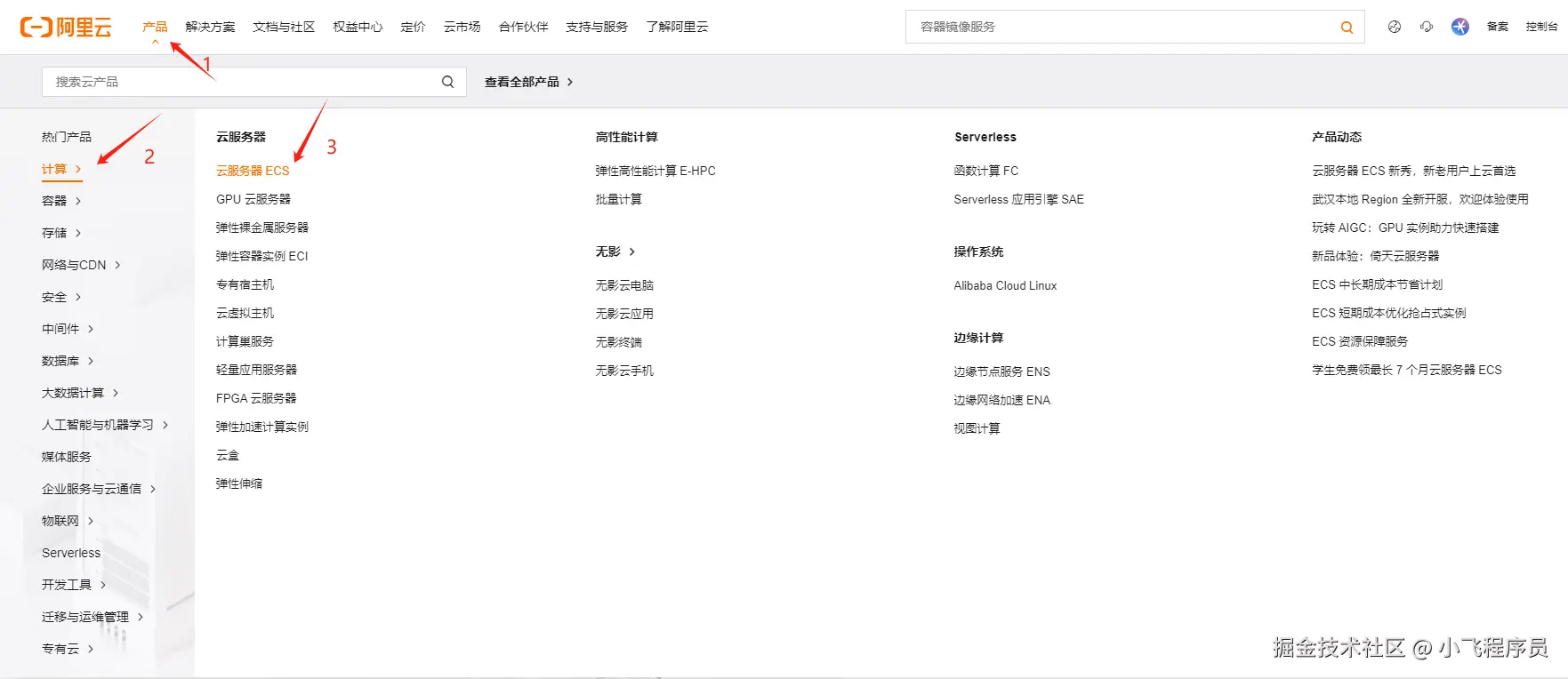Click the Aliyun logo
The width and height of the screenshot is (1568, 679).
66,27
